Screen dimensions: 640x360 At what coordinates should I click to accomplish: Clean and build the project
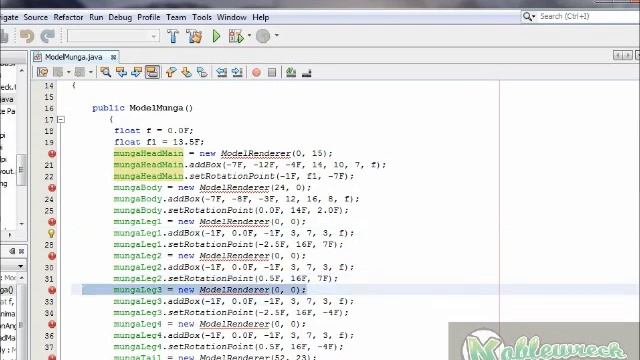[194, 36]
